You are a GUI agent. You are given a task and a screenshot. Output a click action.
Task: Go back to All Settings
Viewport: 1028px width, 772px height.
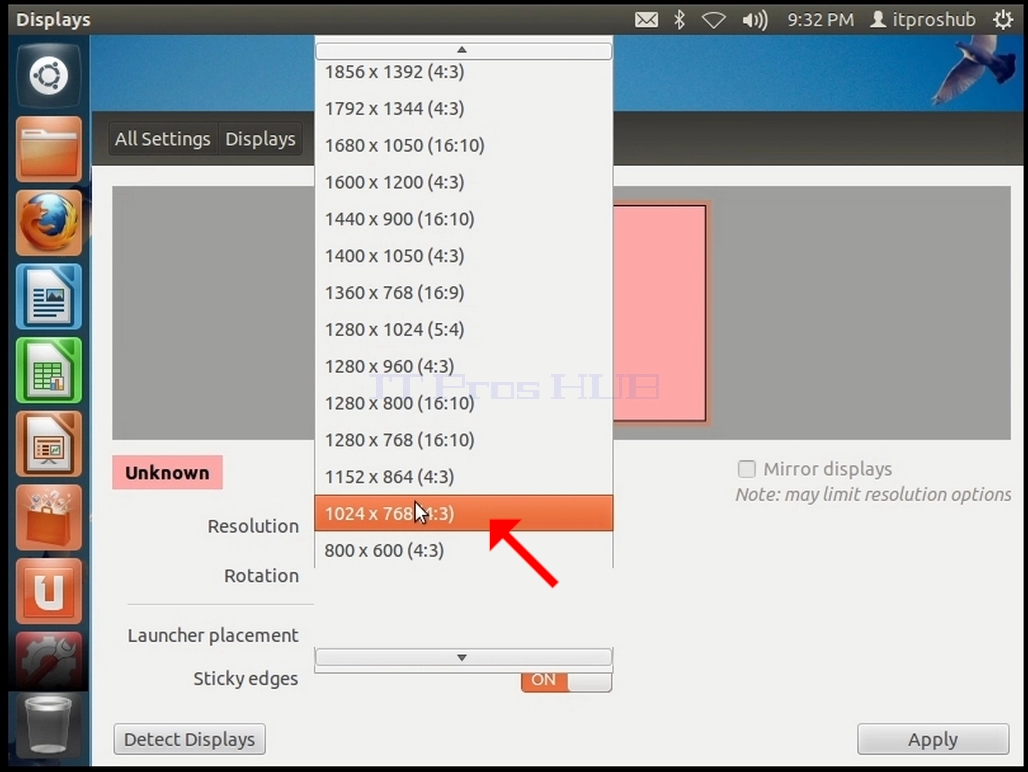pyautogui.click(x=163, y=139)
